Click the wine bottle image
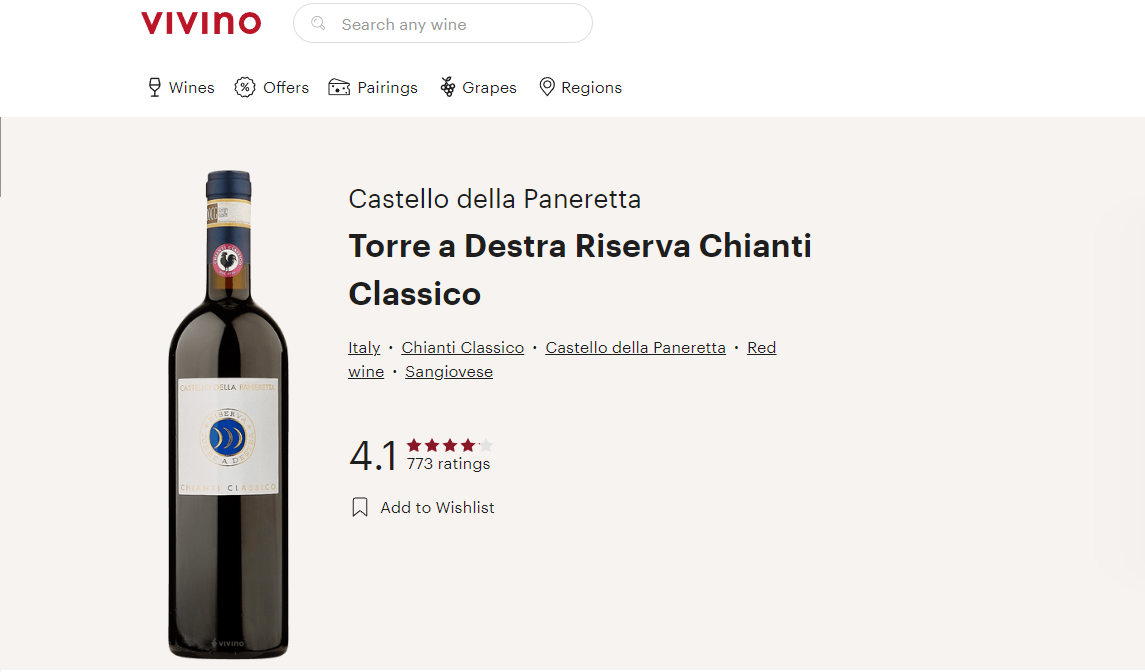This screenshot has height=672, width=1145. tap(229, 414)
